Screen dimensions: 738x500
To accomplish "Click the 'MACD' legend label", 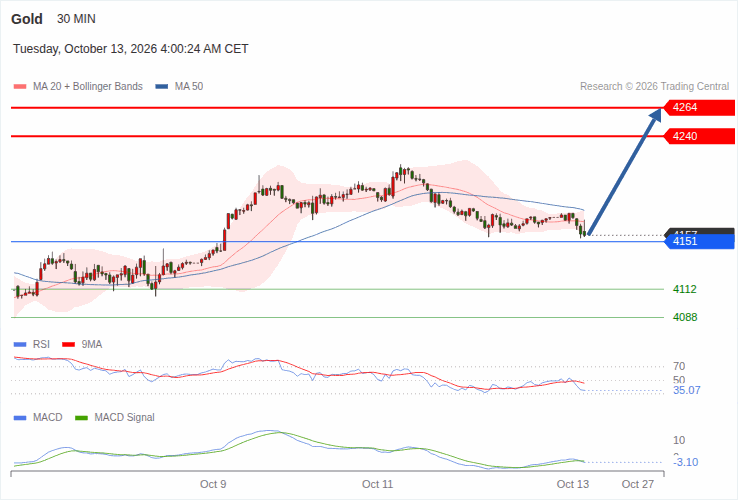I will click(x=48, y=418).
